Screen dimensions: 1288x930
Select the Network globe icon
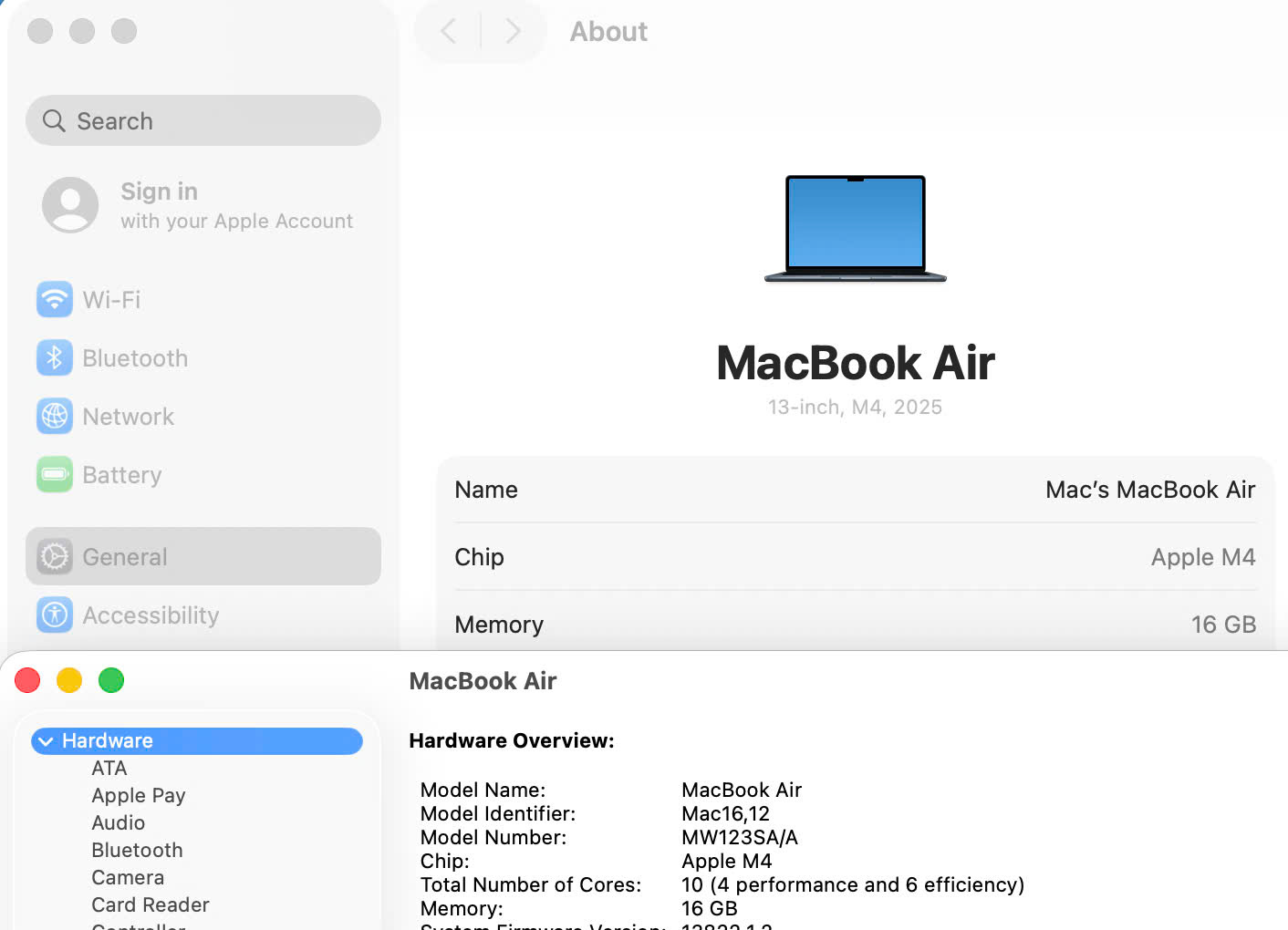click(55, 417)
